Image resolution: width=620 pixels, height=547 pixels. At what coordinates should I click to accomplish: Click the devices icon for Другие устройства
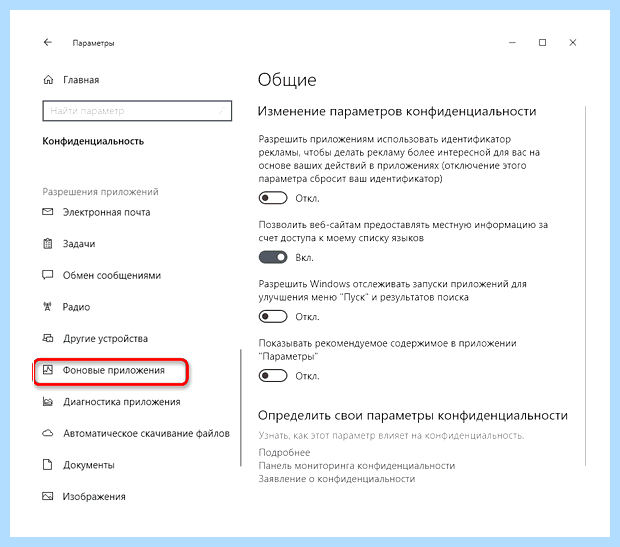48,338
